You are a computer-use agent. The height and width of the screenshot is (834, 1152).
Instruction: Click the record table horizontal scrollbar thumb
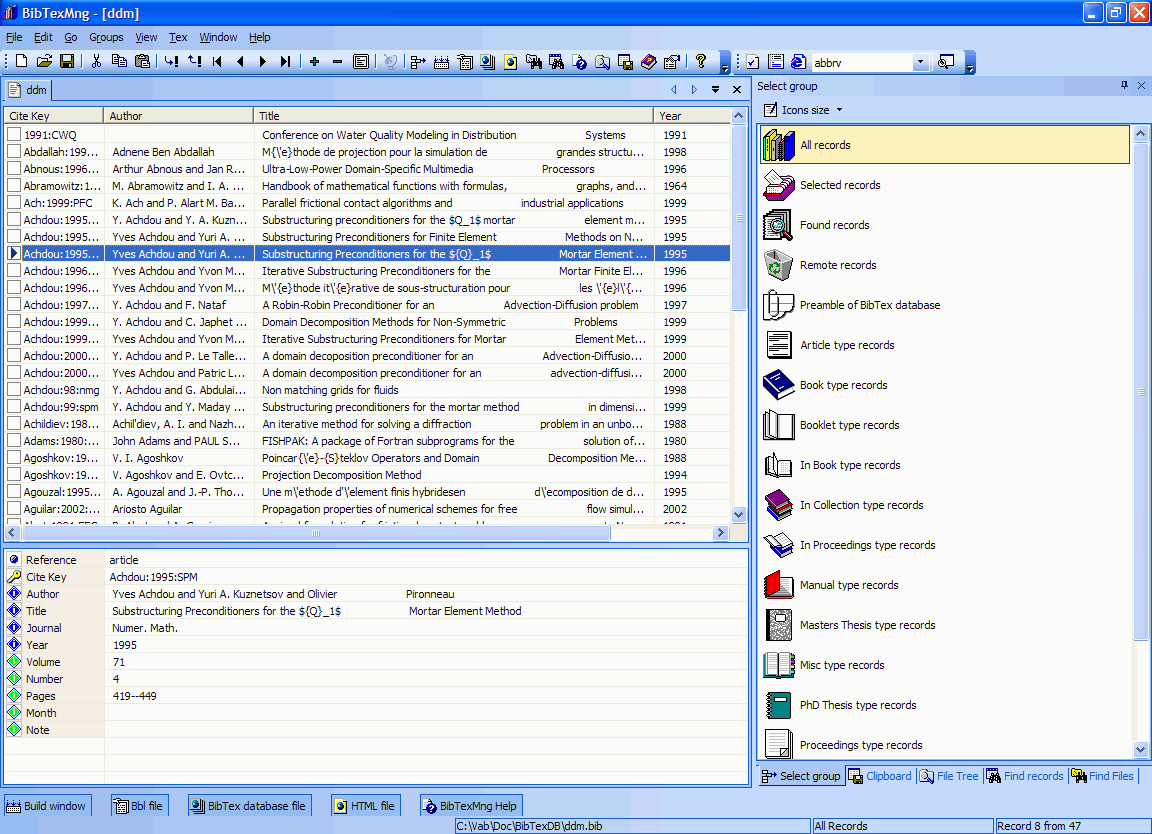click(x=316, y=533)
